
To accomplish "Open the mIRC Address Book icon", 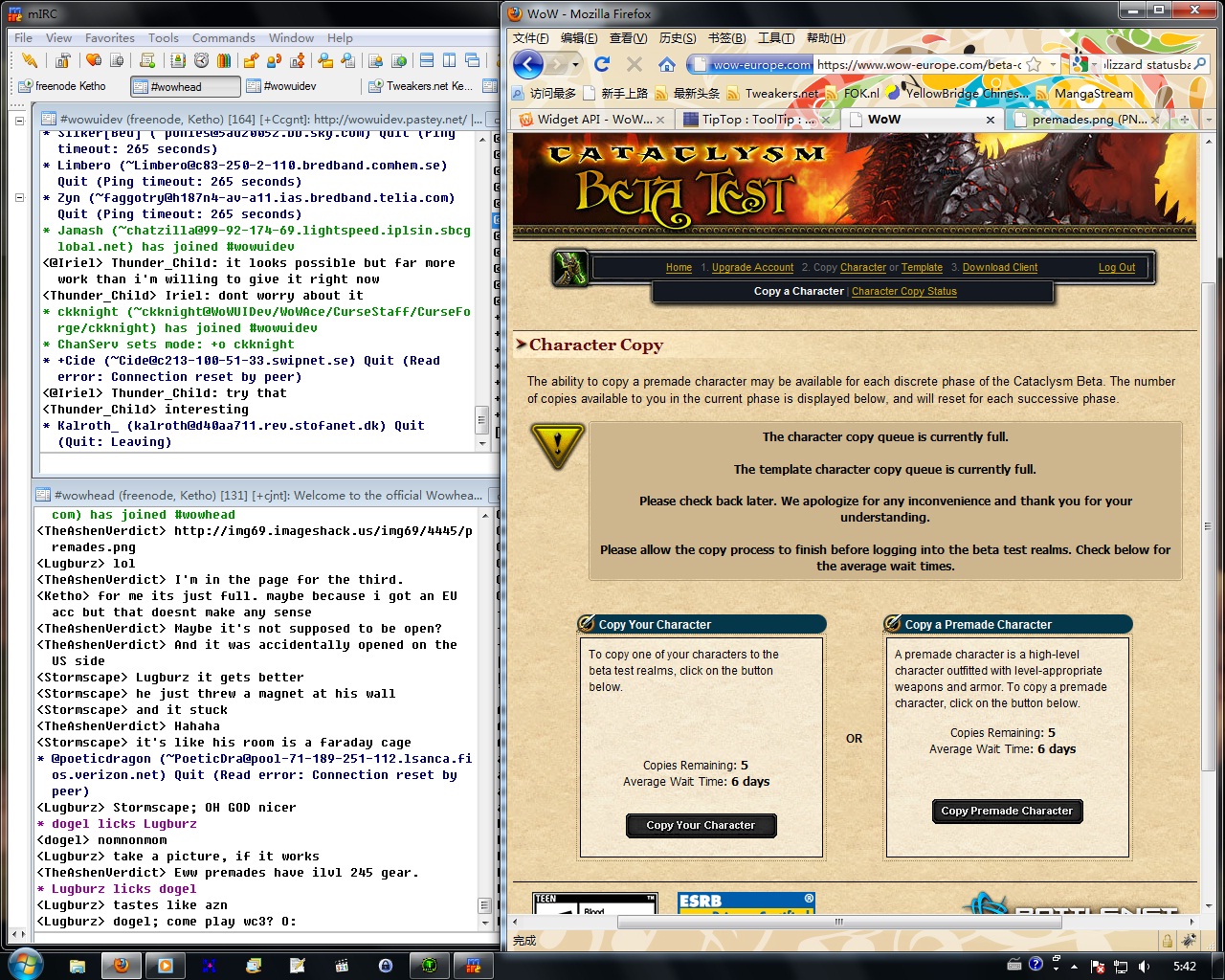I will (178, 61).
